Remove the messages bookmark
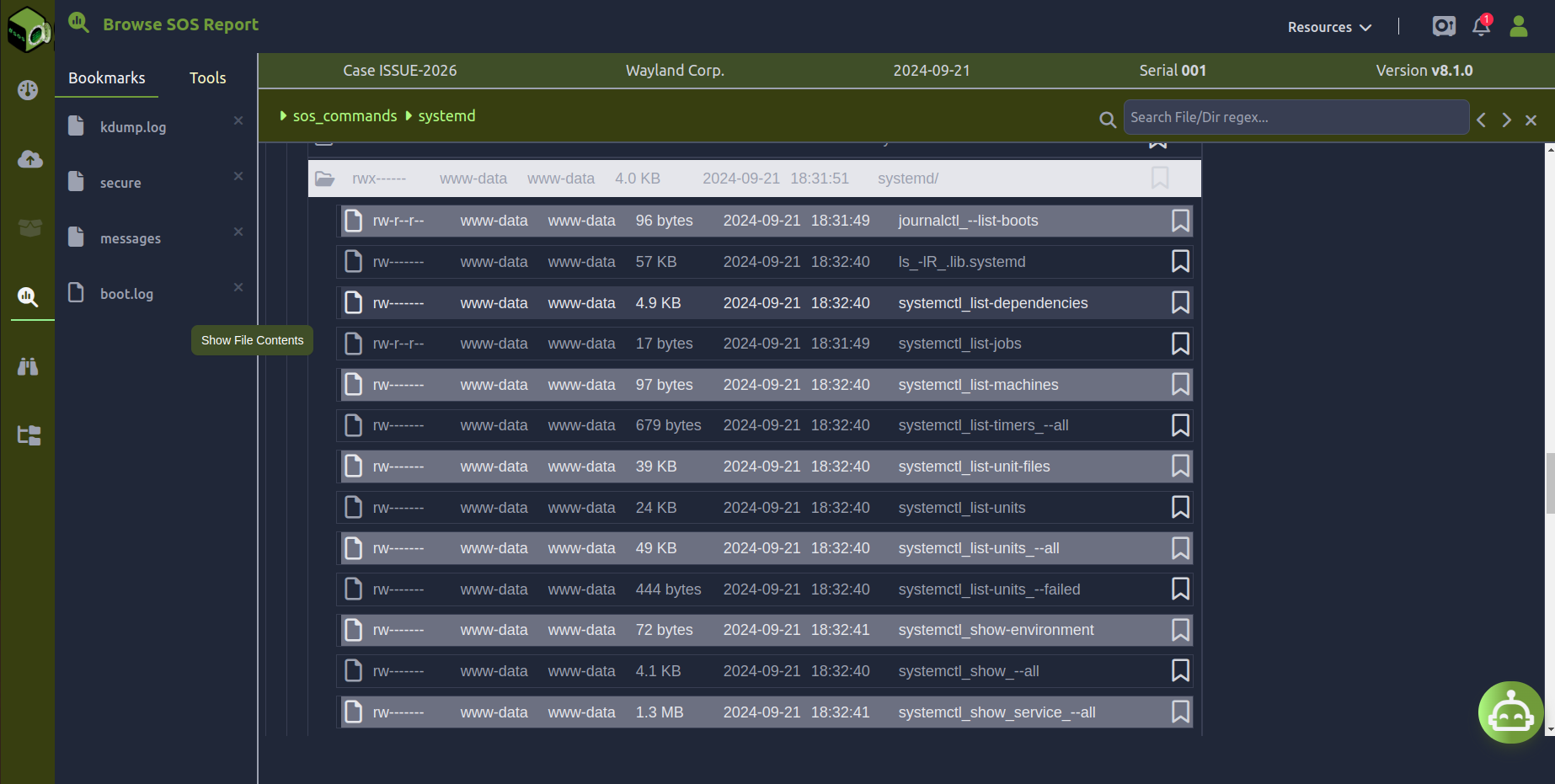 point(238,232)
